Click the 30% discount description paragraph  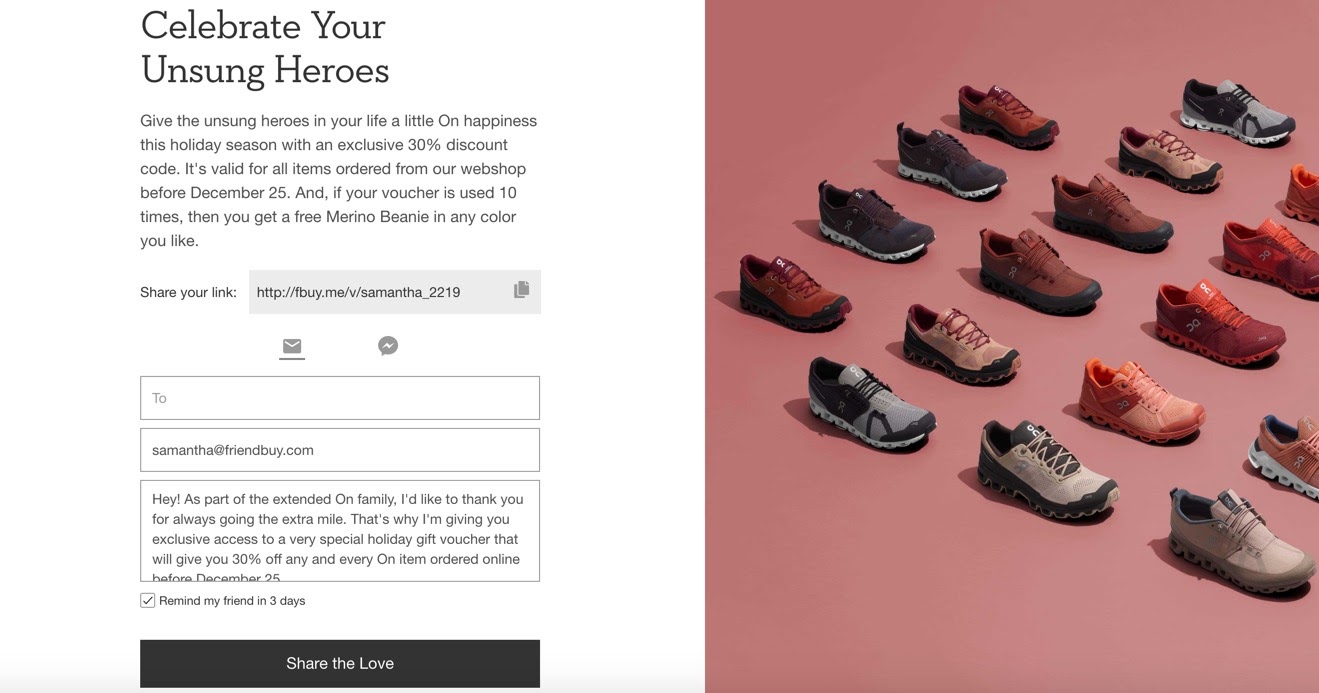(x=339, y=180)
